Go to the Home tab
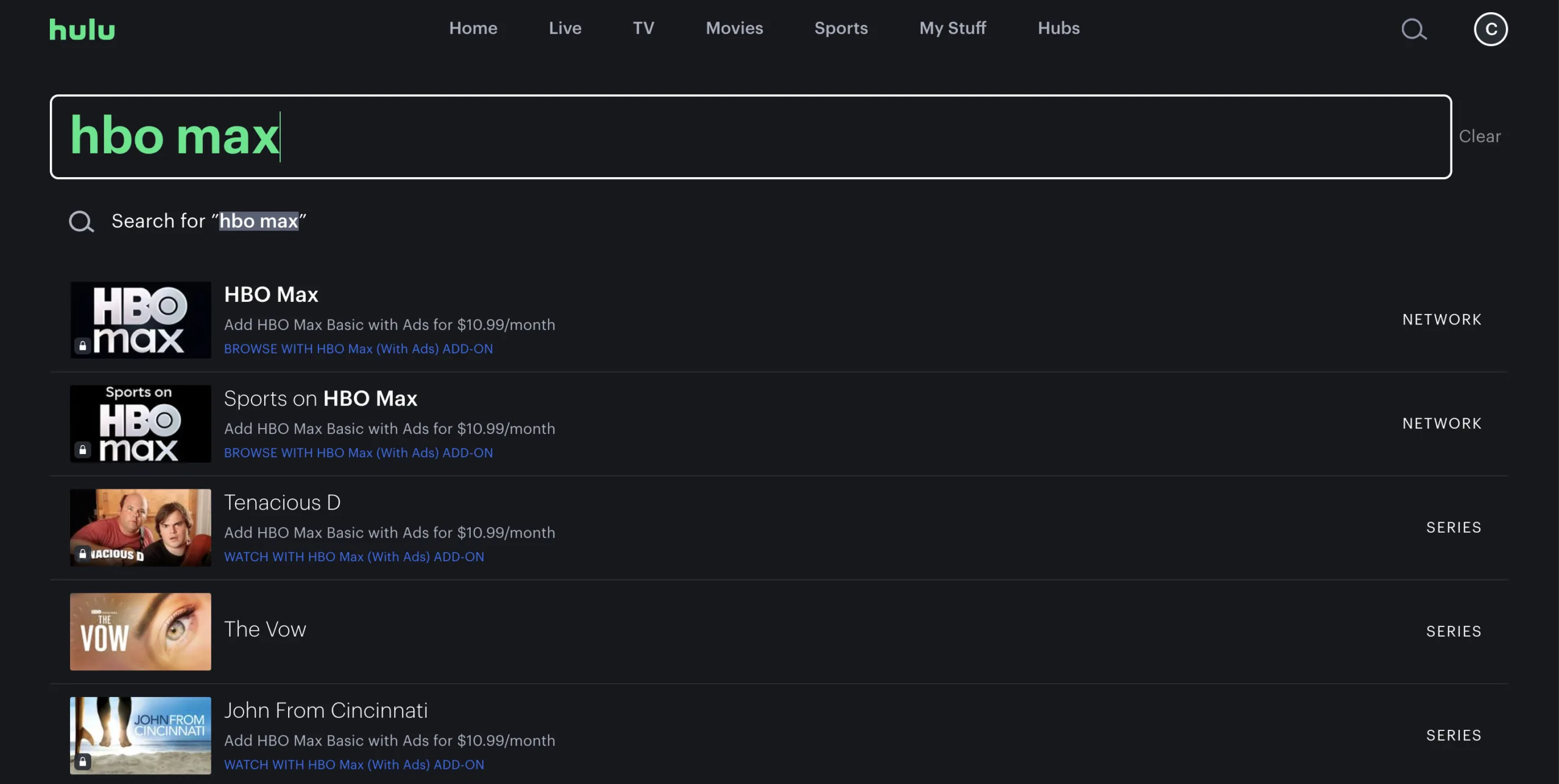The width and height of the screenshot is (1559, 784). tap(473, 28)
